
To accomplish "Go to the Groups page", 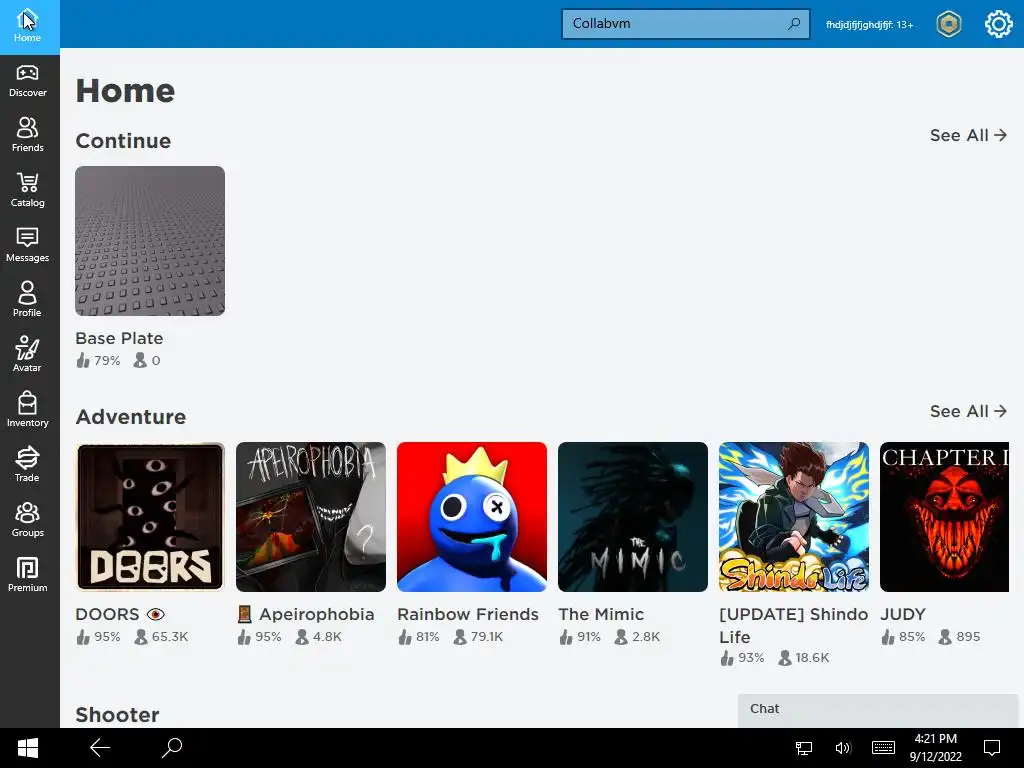I will coord(27,520).
